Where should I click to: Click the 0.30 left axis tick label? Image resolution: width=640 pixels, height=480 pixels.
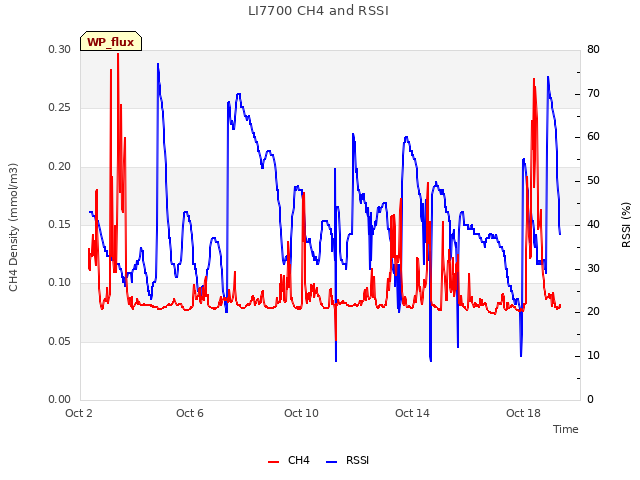60,49
